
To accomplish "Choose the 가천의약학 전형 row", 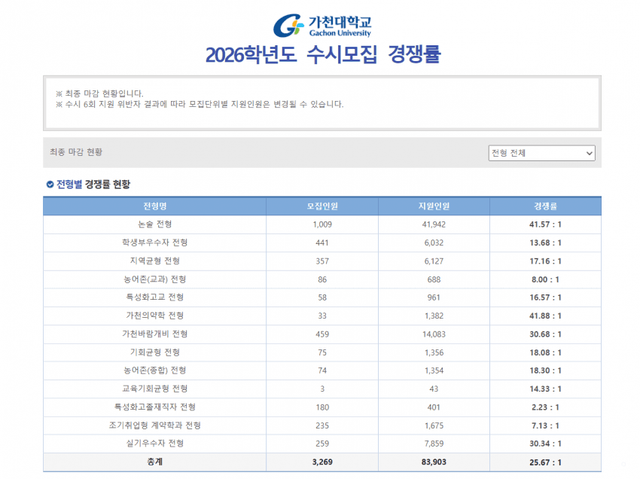I will pos(154,315).
